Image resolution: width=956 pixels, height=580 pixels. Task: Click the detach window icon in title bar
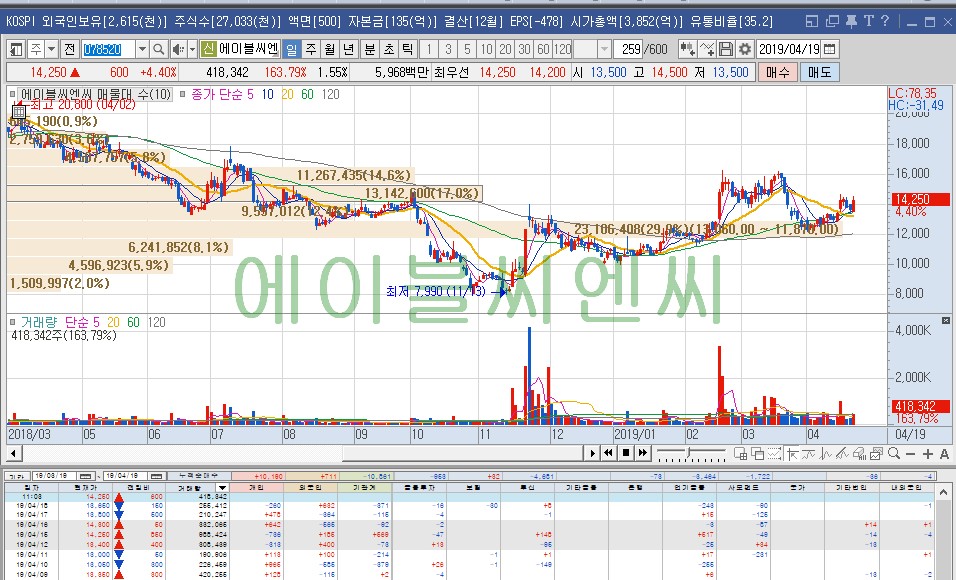click(x=832, y=21)
